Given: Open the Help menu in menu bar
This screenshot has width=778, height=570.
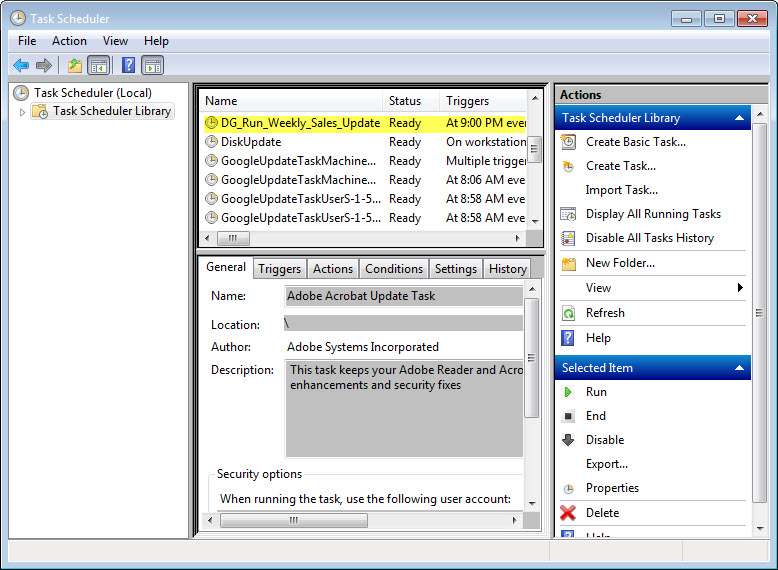Looking at the screenshot, I should 156,41.
